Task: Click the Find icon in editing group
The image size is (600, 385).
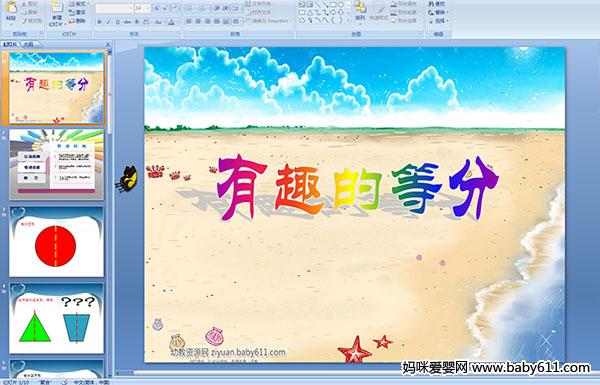Action: pyautogui.click(x=437, y=4)
